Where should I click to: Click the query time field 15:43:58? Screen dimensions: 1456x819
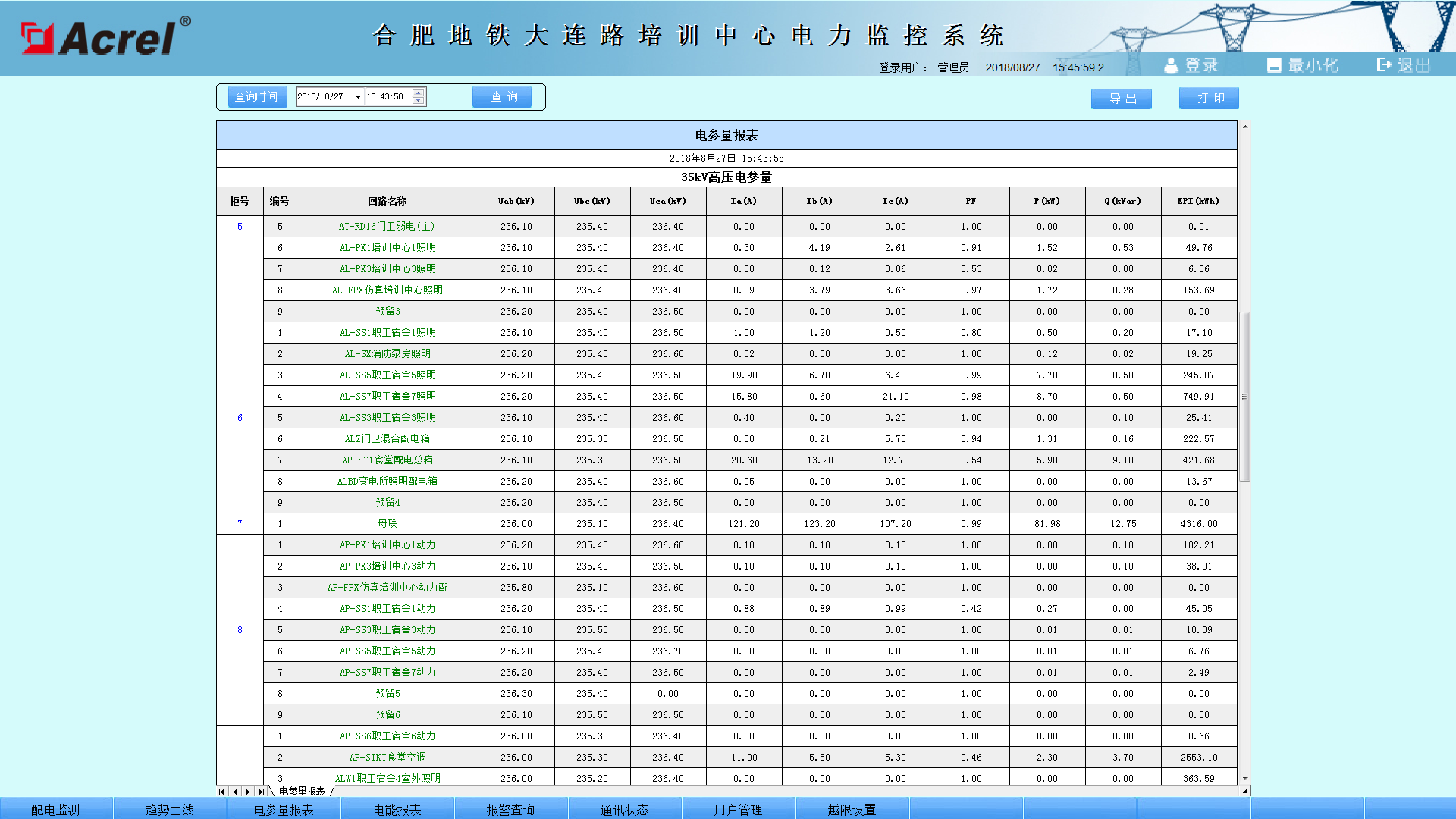click(385, 97)
